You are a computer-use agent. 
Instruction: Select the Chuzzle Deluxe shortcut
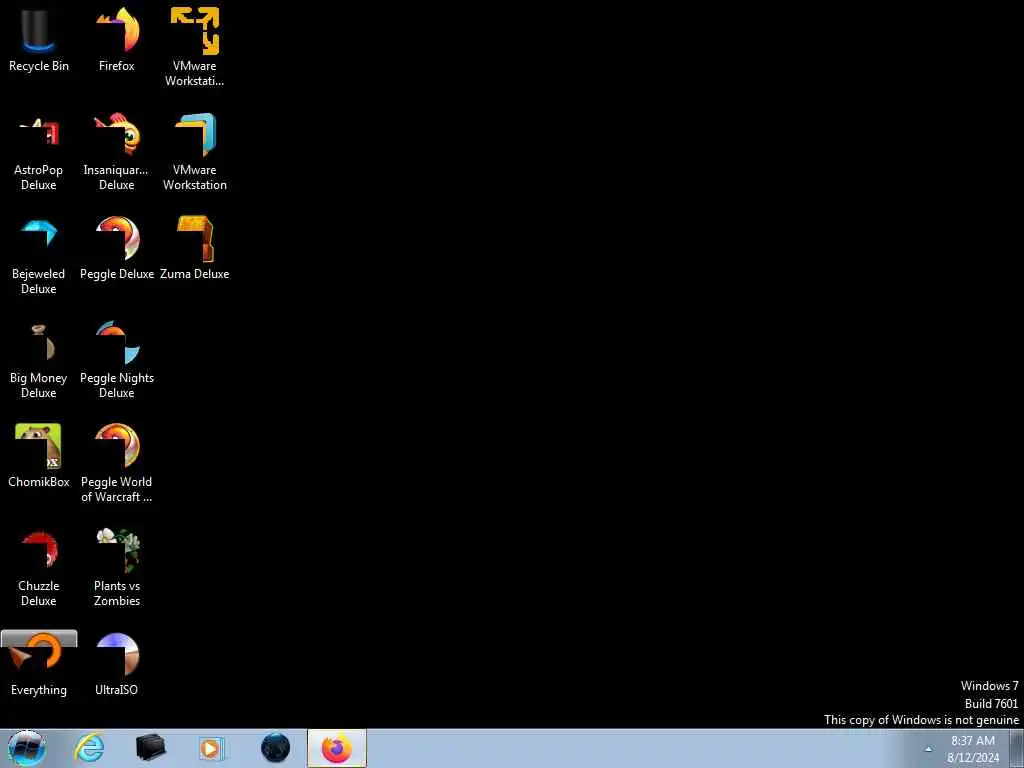point(39,568)
